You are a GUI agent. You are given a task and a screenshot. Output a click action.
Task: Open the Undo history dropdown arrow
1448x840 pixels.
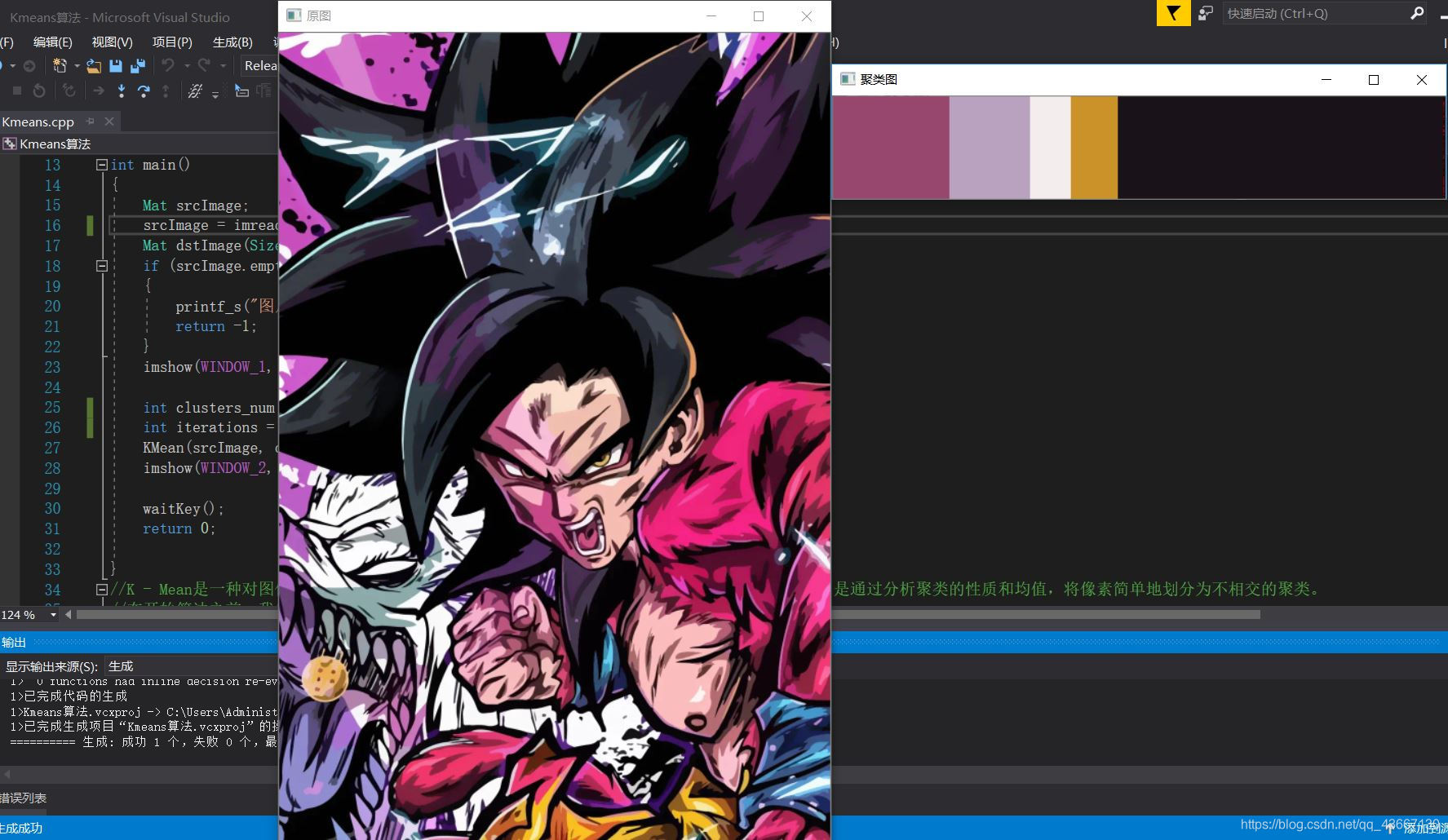(187, 66)
